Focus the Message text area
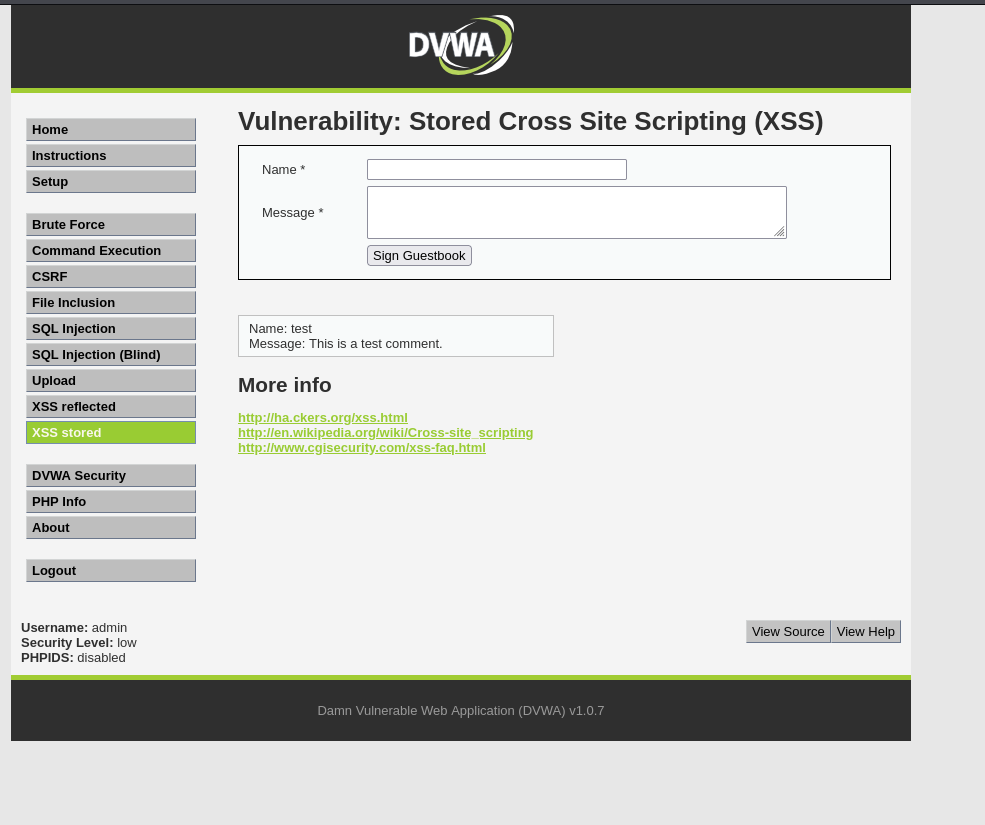 coord(577,212)
